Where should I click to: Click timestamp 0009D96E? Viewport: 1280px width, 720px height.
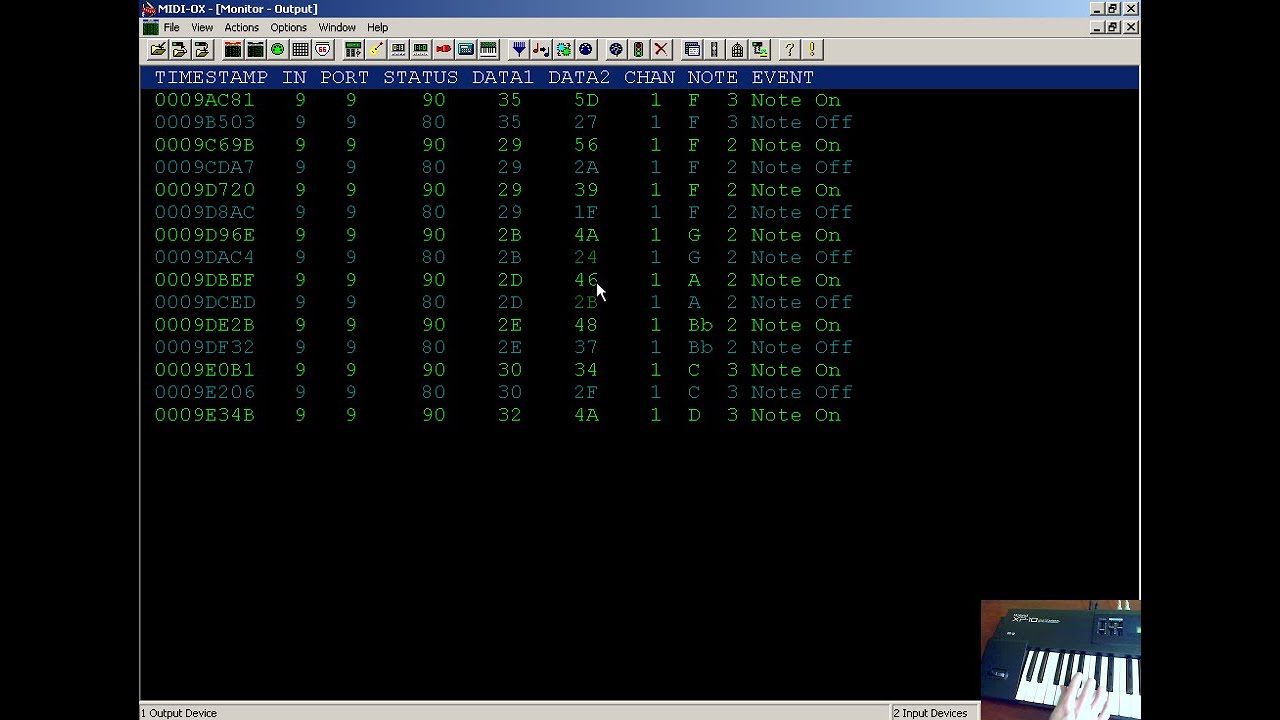205,235
